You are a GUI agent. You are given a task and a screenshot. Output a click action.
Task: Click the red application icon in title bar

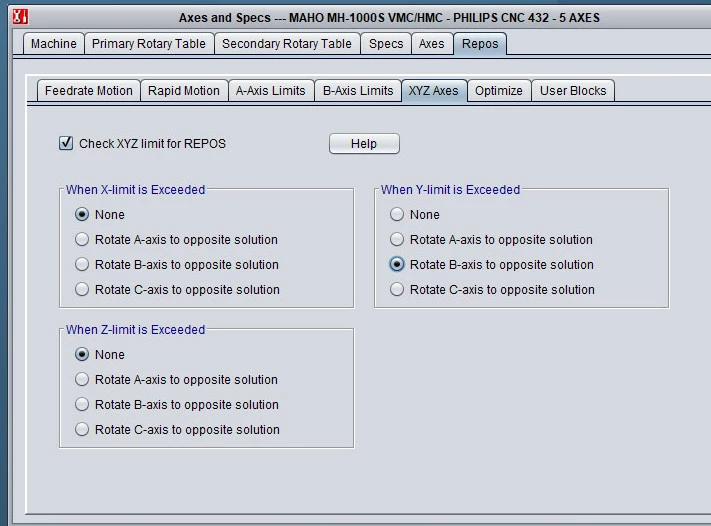point(20,17)
